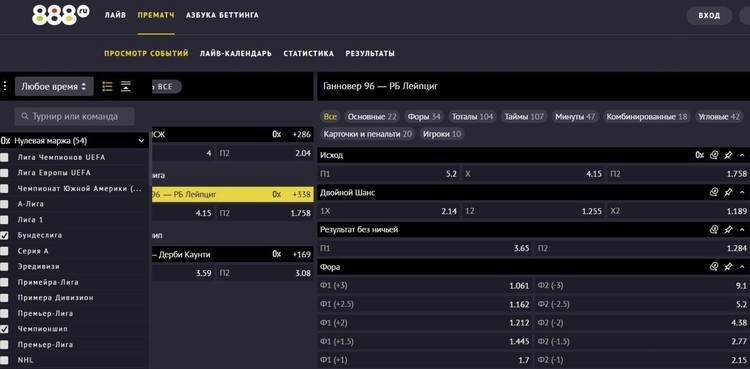Image resolution: width=750 pixels, height=369 pixels.
Task: Open the info icon for Фора market
Action: pyautogui.click(x=714, y=267)
